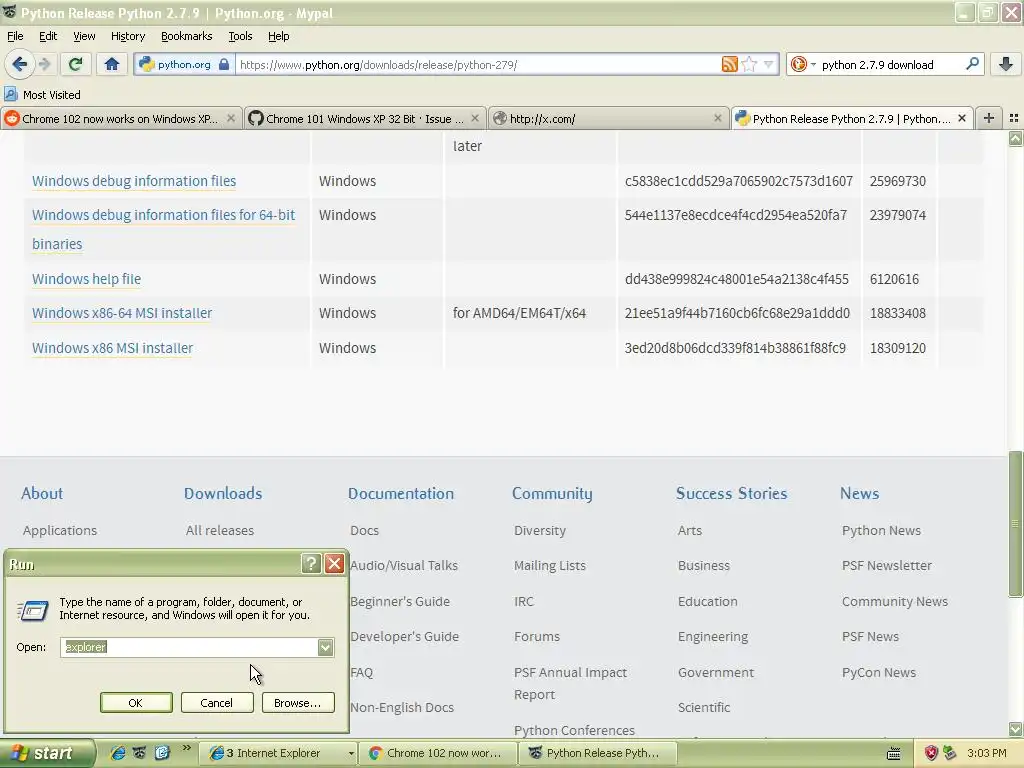1024x768 pixels.
Task: Expand the Open combo box dropdown in Run dialog
Action: [325, 647]
